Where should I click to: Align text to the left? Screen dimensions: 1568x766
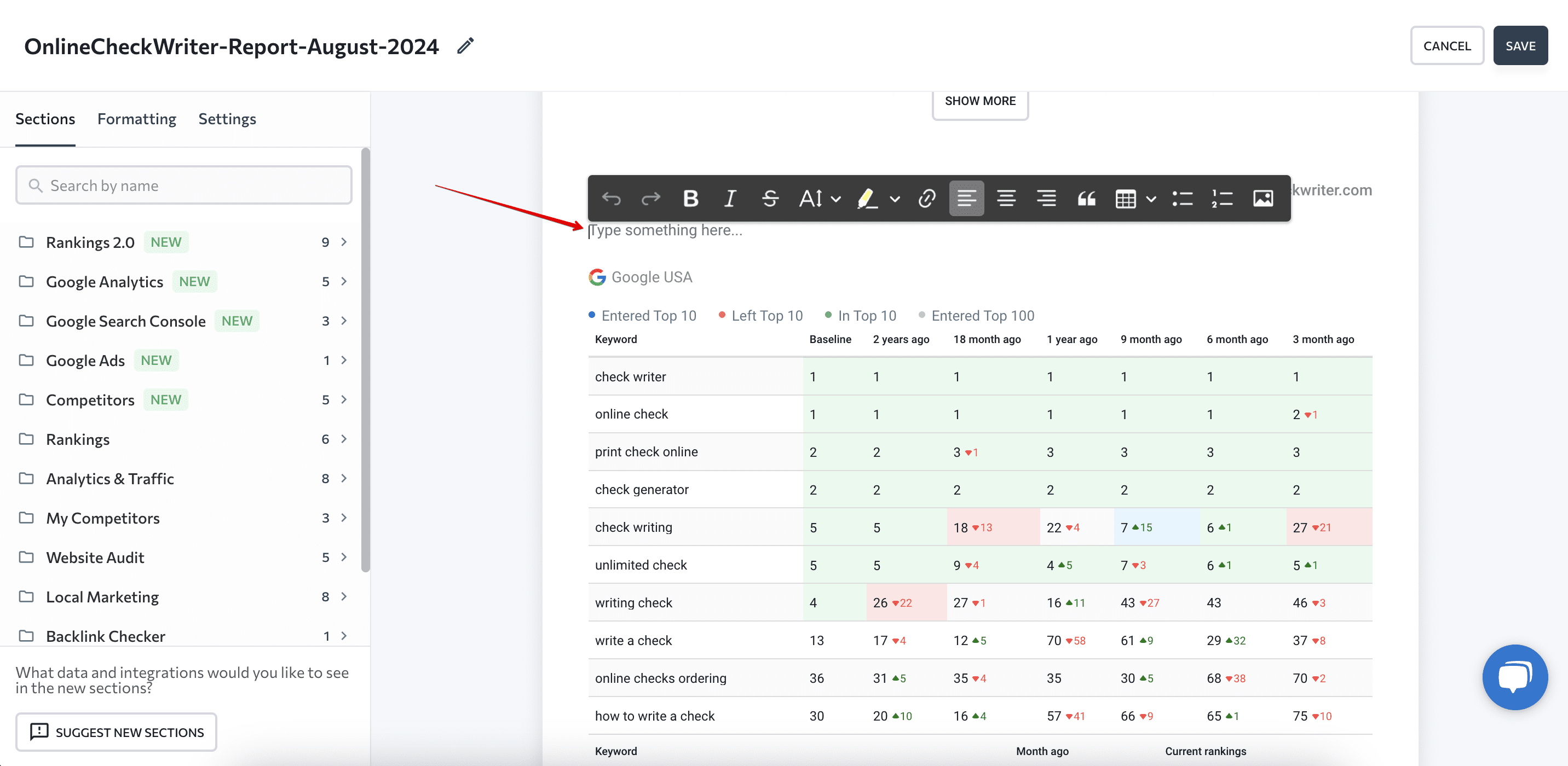(x=966, y=199)
